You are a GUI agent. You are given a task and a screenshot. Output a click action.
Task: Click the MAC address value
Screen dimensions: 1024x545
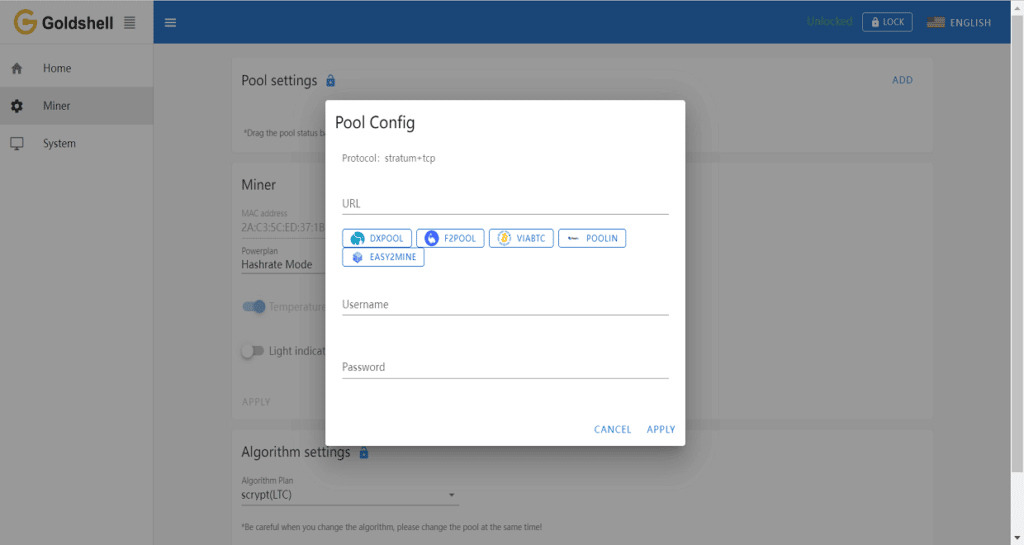tap(283, 227)
